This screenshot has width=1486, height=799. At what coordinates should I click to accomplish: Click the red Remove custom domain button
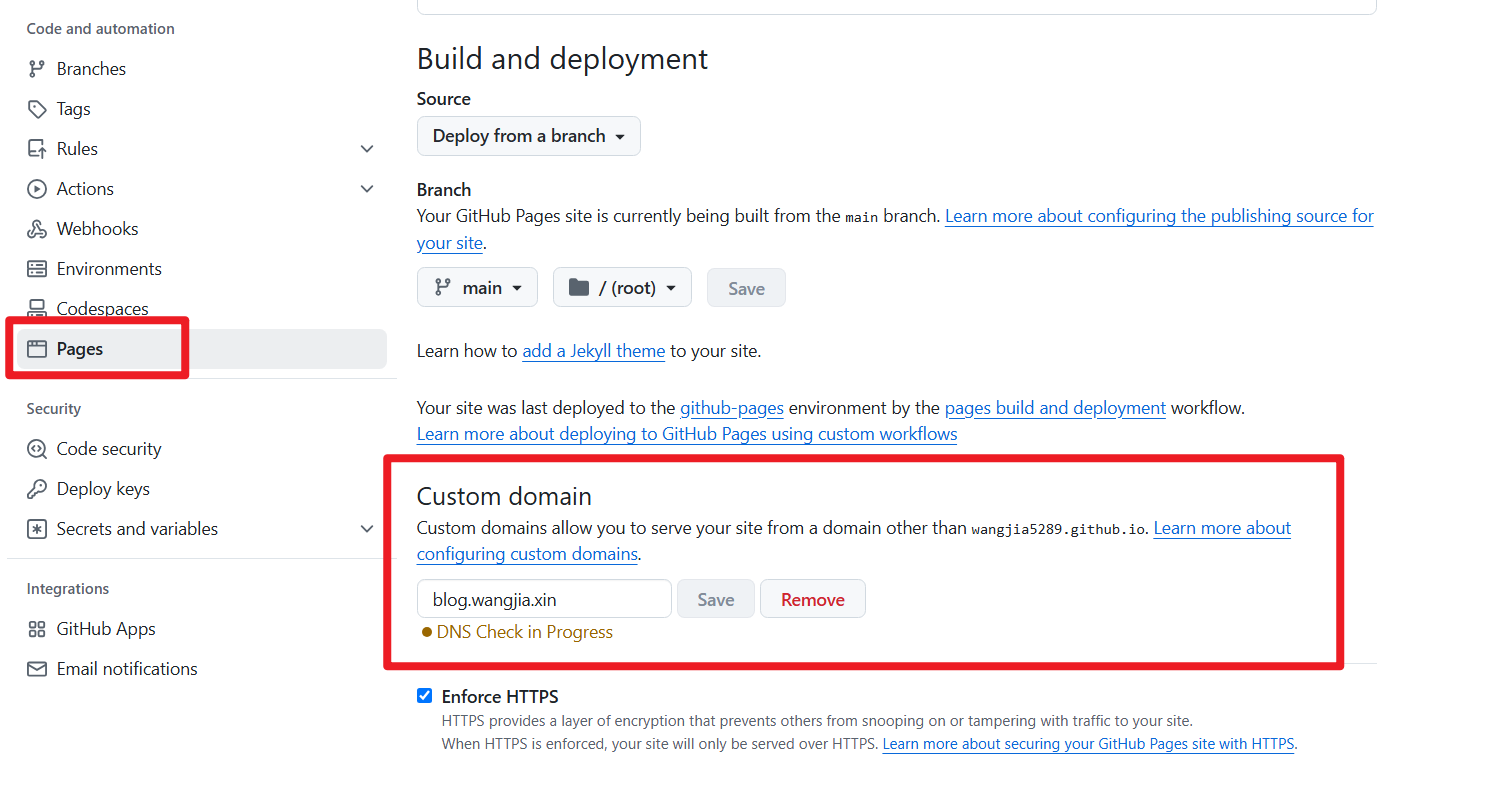(x=812, y=600)
